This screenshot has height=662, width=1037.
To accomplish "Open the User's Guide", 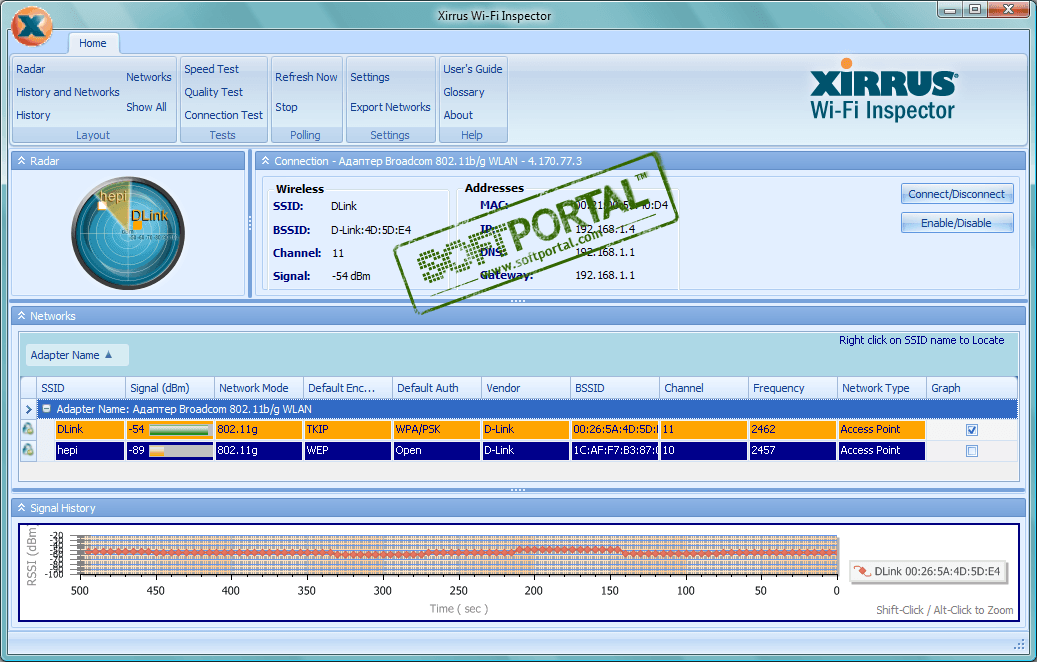I will point(473,69).
